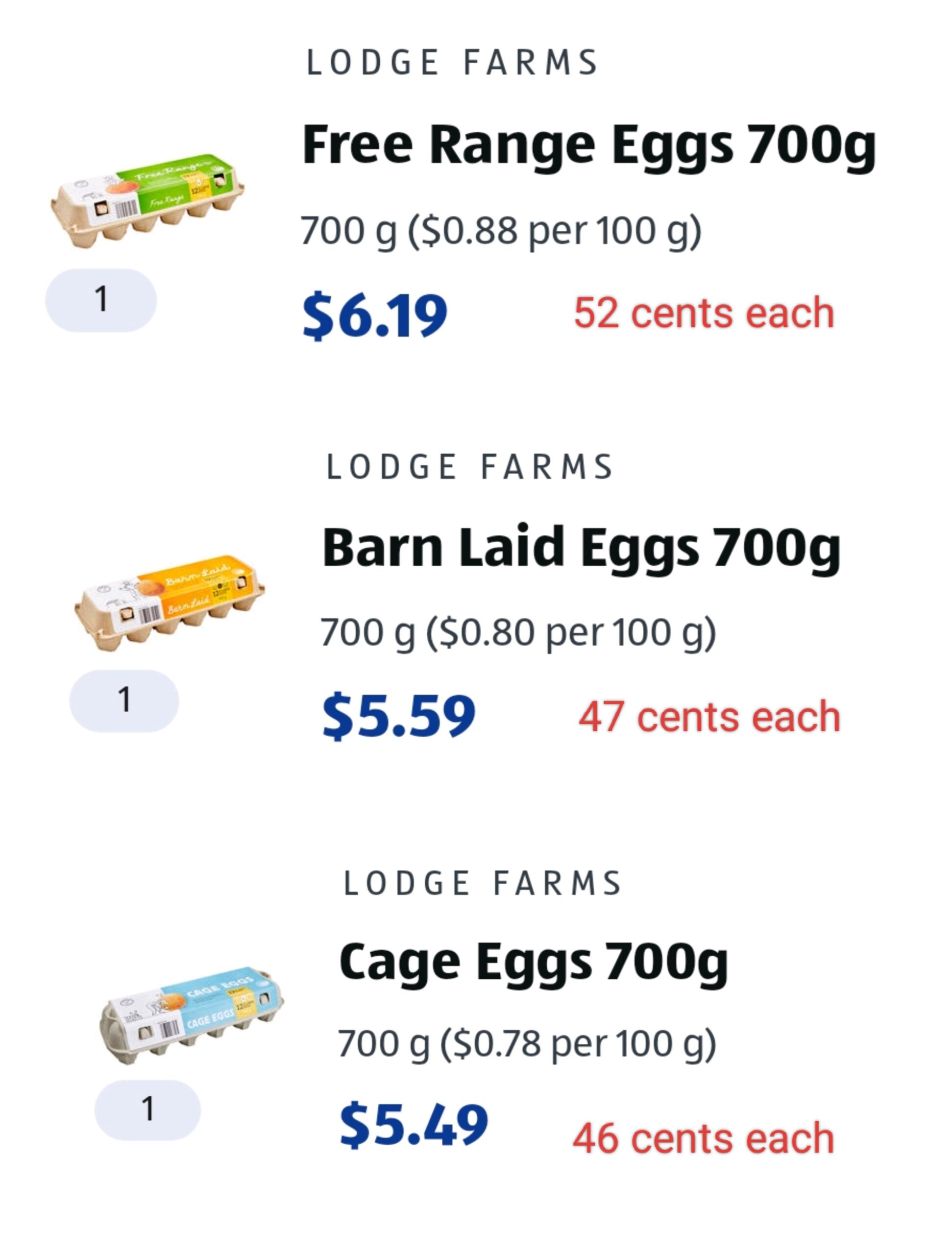Open the Barn Laid Eggs carton image
Image resolution: width=952 pixels, height=1254 pixels.
point(169,603)
